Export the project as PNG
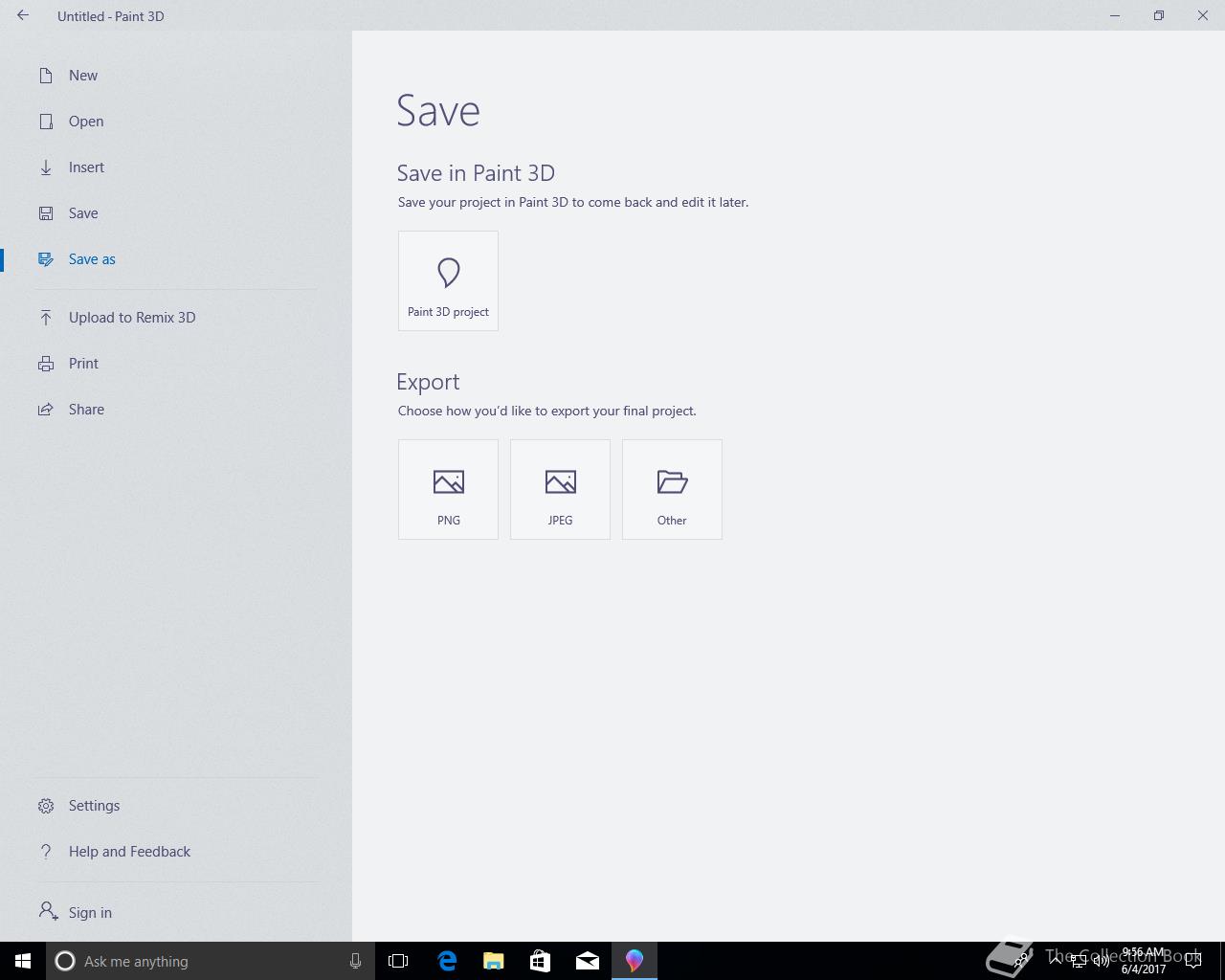 click(448, 489)
